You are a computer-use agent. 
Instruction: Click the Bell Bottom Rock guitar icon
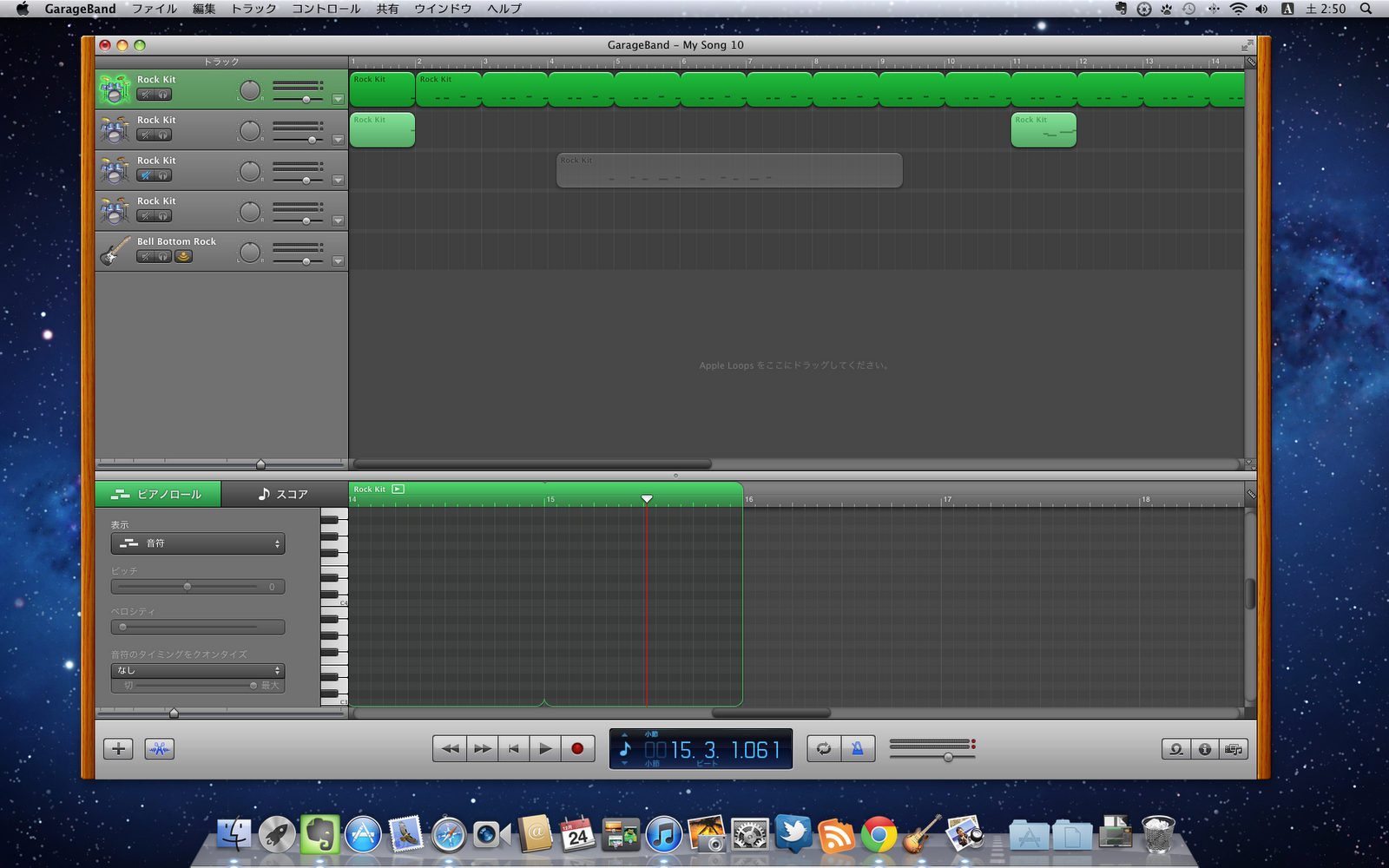[115, 252]
